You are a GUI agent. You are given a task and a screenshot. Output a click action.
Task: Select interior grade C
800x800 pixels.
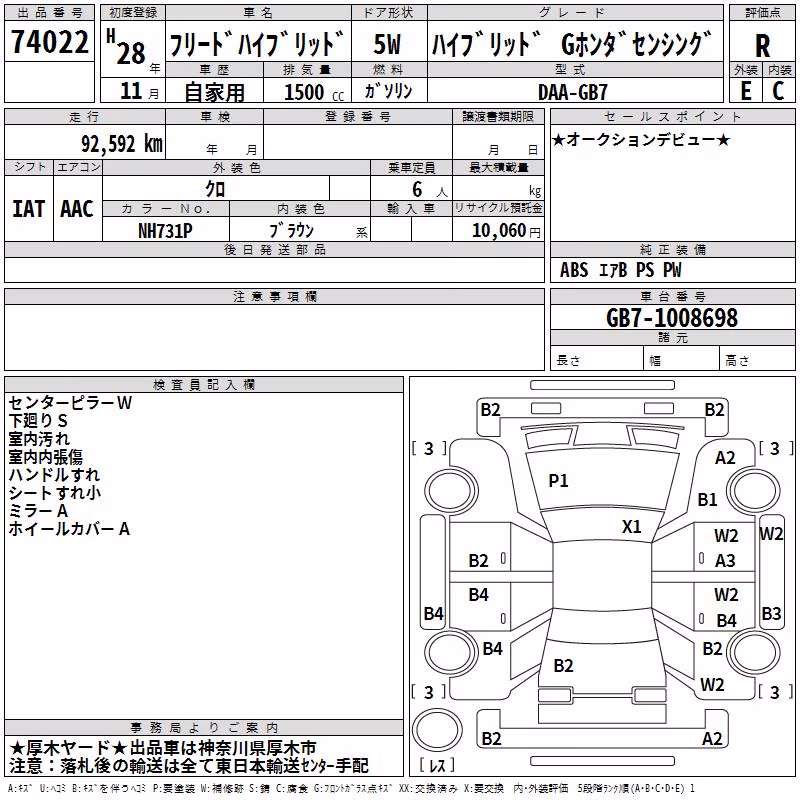778,91
